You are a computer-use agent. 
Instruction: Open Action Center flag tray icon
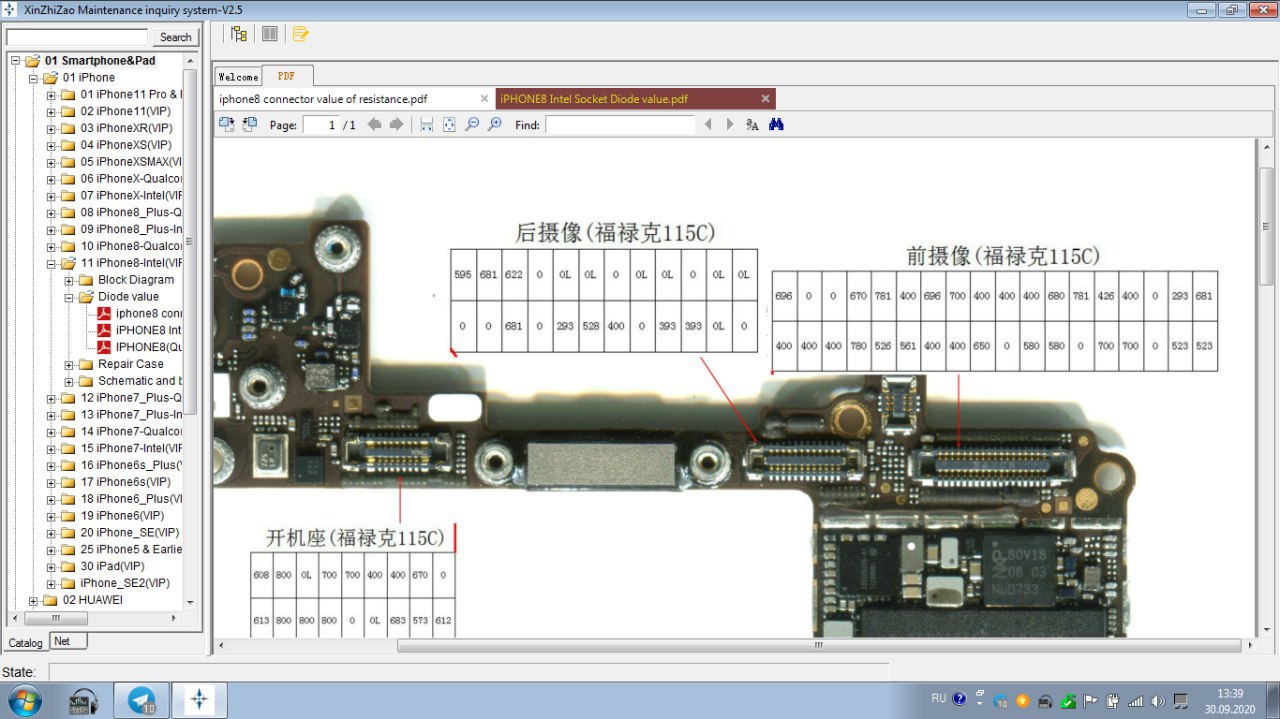[1091, 700]
